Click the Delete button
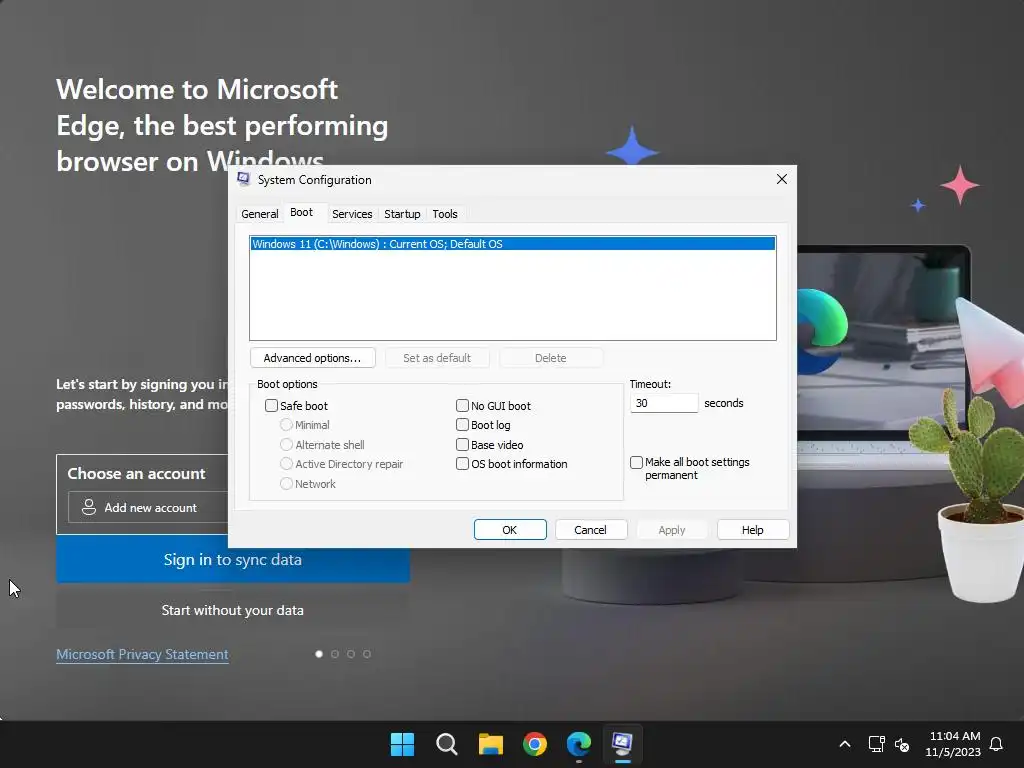The width and height of the screenshot is (1024, 768). (x=551, y=358)
